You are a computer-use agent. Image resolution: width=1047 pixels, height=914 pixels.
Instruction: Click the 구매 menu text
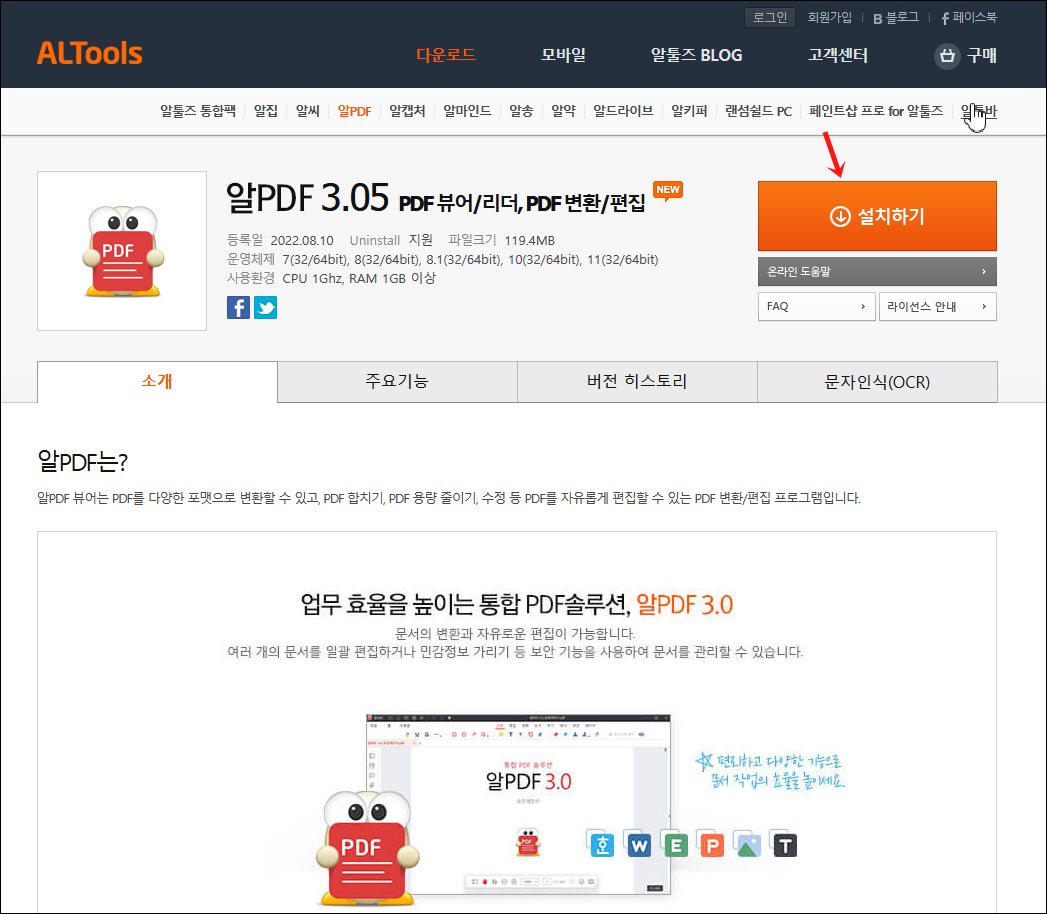click(982, 55)
